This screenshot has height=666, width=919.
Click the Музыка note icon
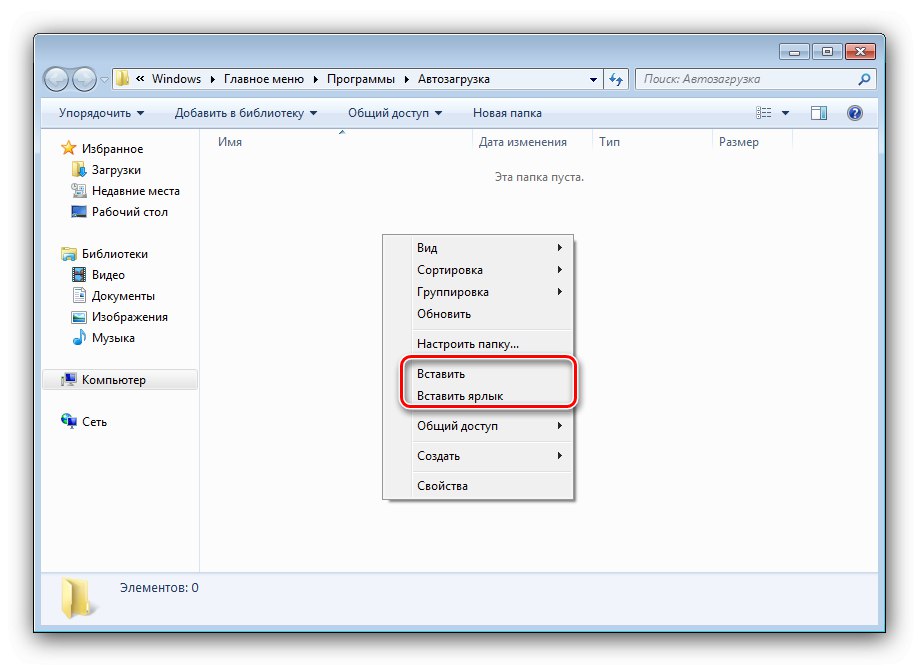pos(79,338)
